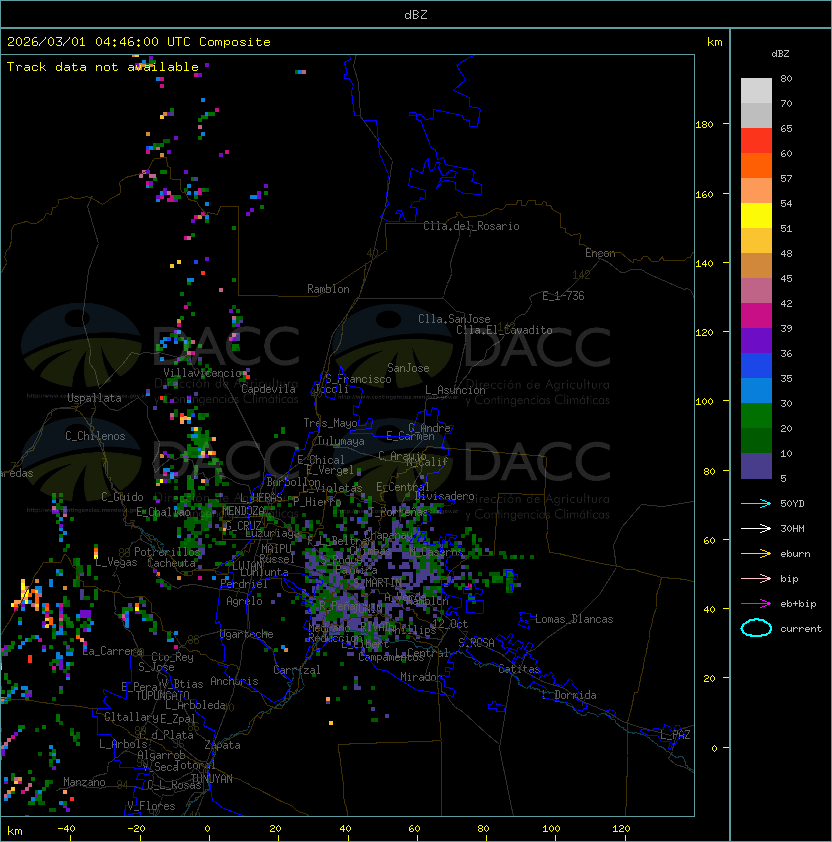Click the cyan ellipse 'current' legend icon
The width and height of the screenshot is (832, 842).
pos(756,628)
